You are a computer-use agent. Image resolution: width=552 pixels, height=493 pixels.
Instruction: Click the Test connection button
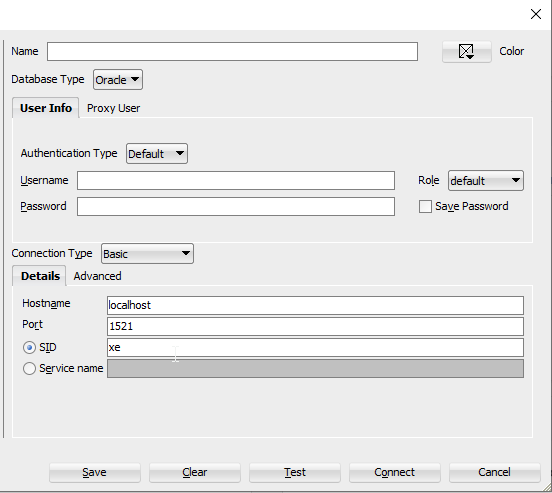(x=295, y=472)
